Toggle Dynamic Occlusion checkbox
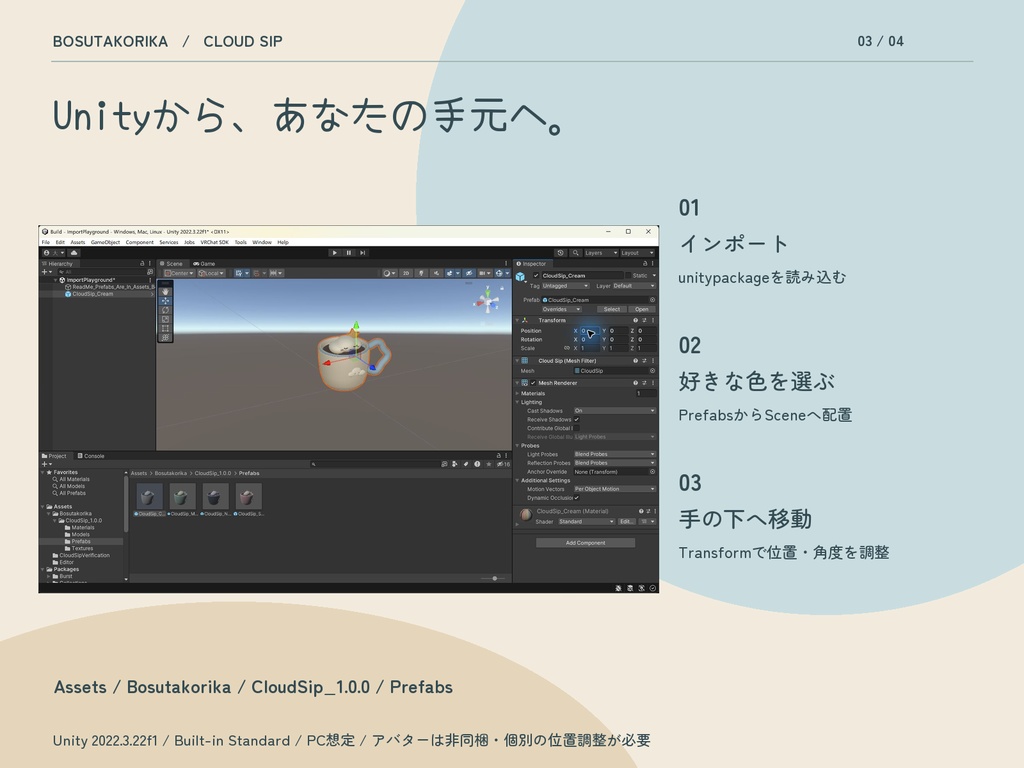This screenshot has width=1024, height=768. tap(577, 498)
